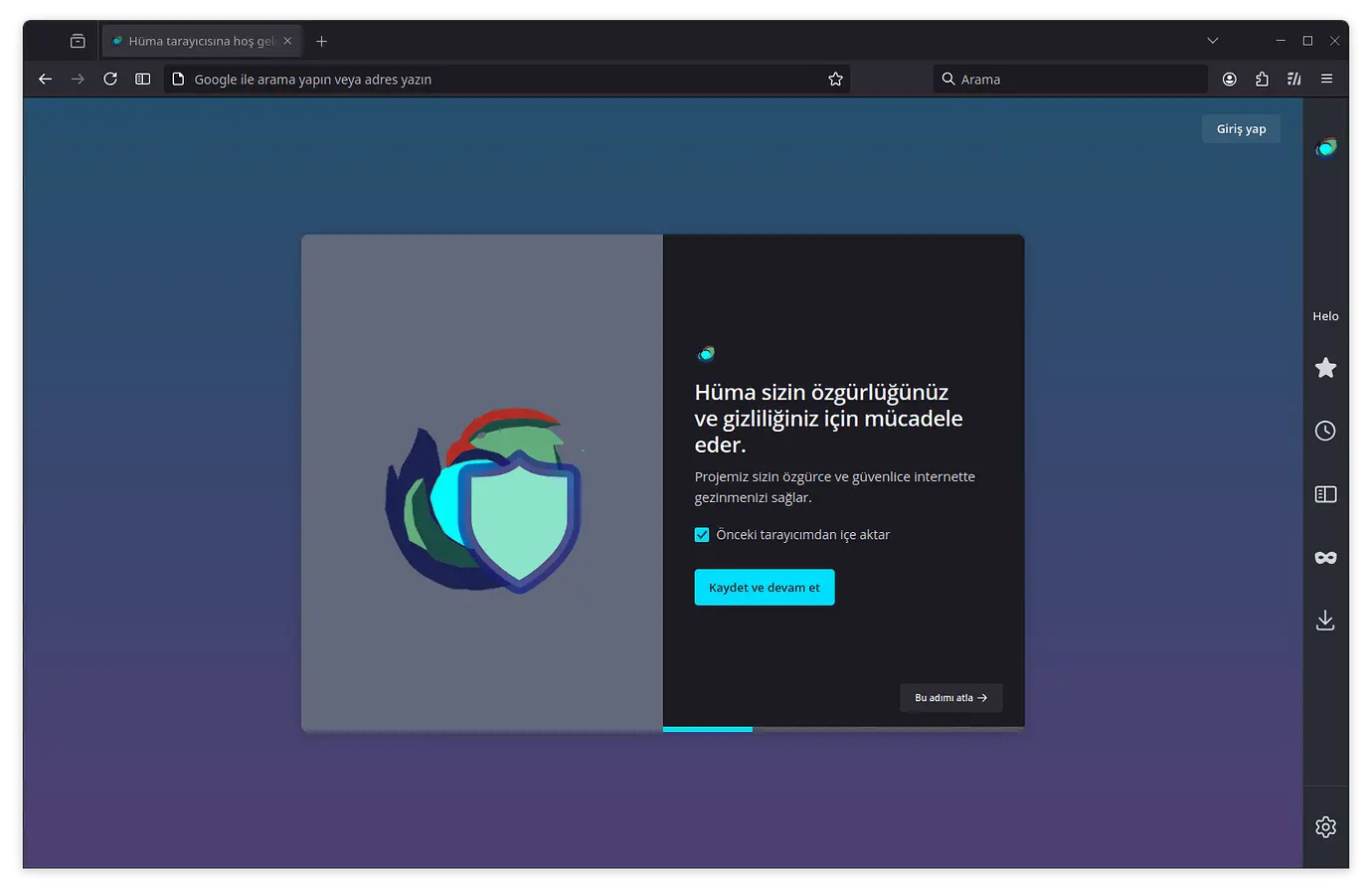Click the shield illustration image
Image resolution: width=1372 pixels, height=893 pixels.
click(483, 499)
